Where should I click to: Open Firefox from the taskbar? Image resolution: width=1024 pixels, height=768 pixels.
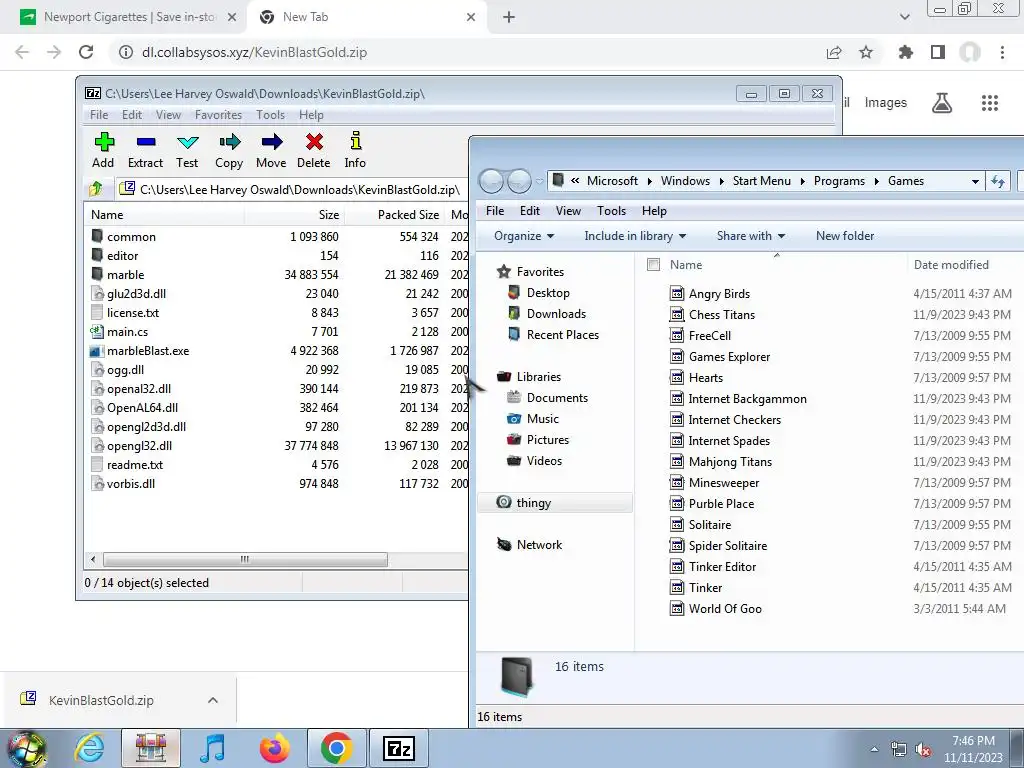pyautogui.click(x=274, y=748)
